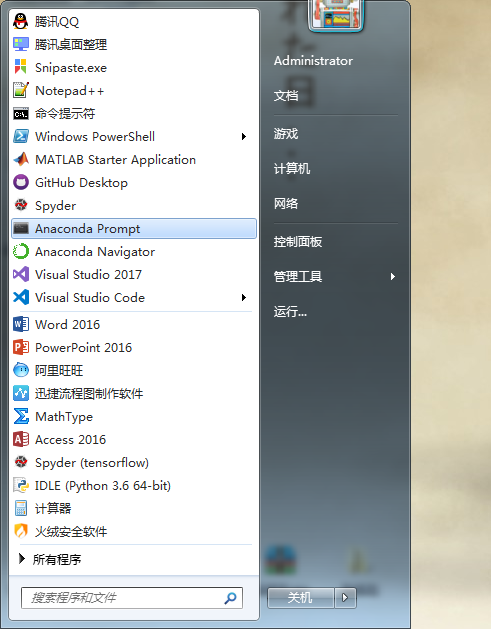Viewport: 491px width, 629px height.
Task: Focus the 搜索程序和文件 search field
Action: point(132,598)
